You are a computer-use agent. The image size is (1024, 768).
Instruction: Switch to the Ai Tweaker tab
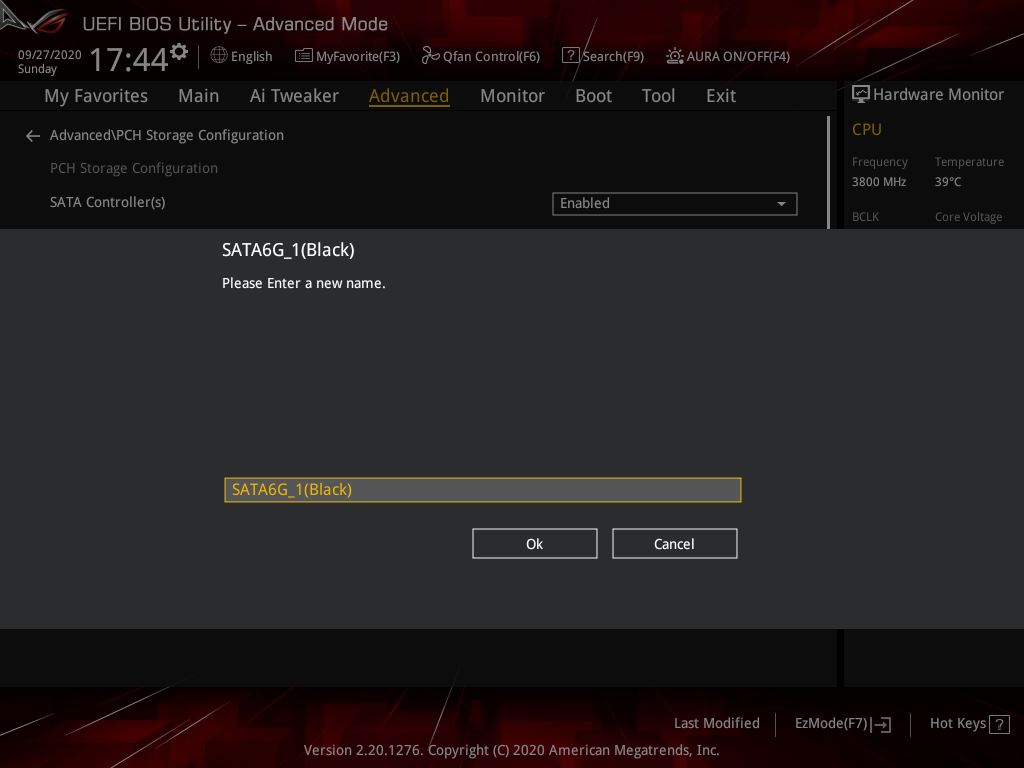tap(294, 96)
